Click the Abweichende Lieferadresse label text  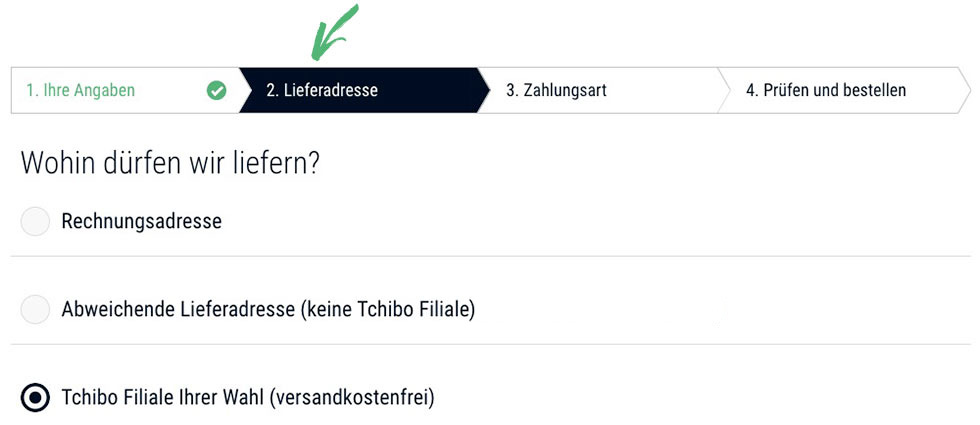(178, 309)
